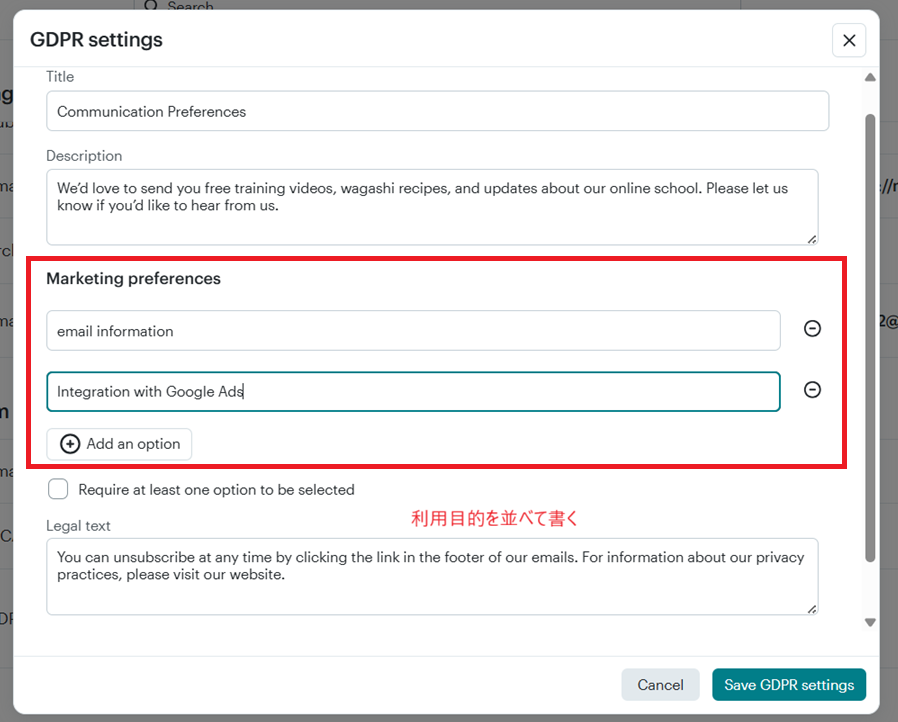Image resolution: width=898 pixels, height=722 pixels.
Task: Click the scrollbar down arrow
Action: pos(870,622)
